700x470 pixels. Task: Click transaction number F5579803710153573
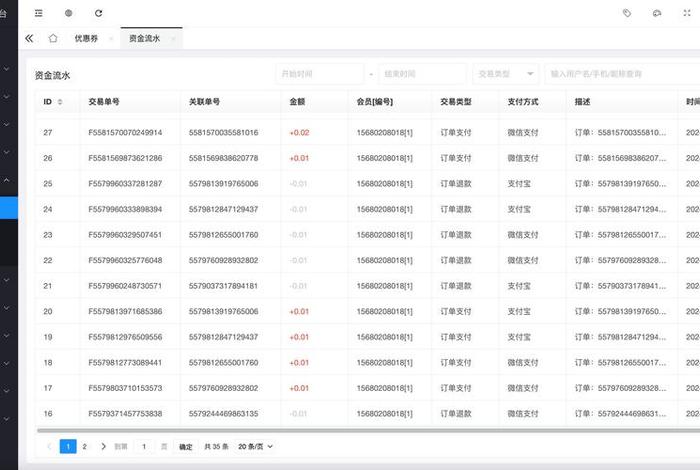[125, 388]
